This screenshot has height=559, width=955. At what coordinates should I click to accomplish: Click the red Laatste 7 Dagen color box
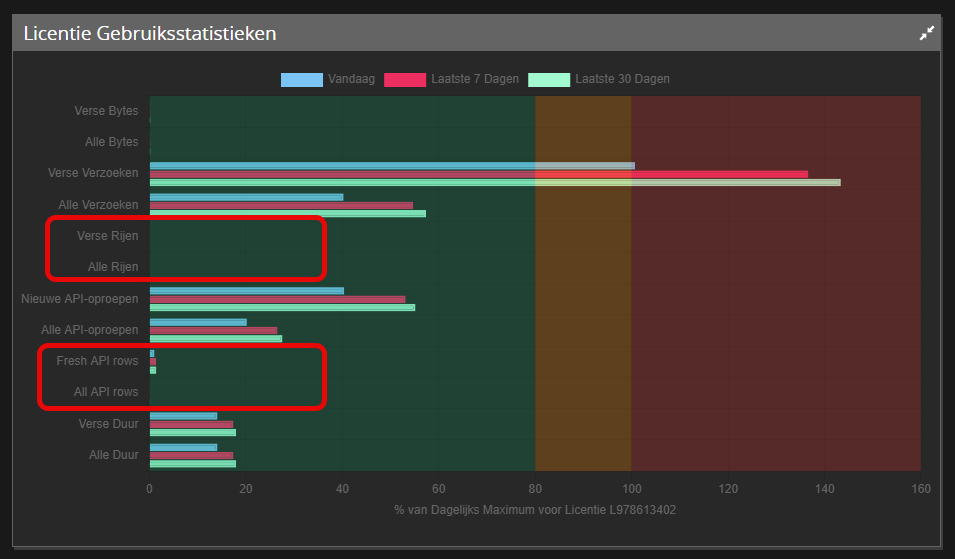point(405,79)
